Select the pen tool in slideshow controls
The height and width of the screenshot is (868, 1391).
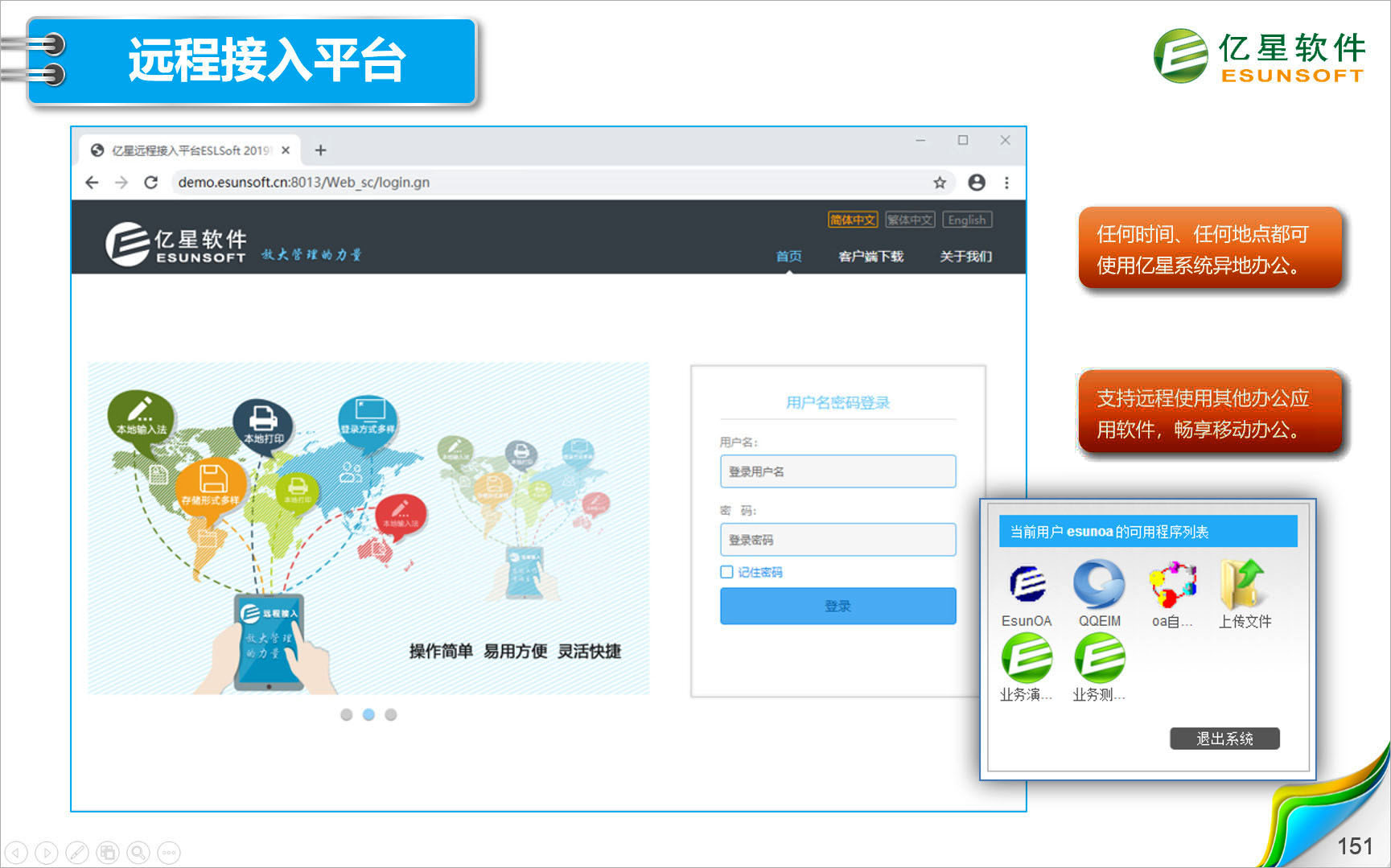click(77, 852)
